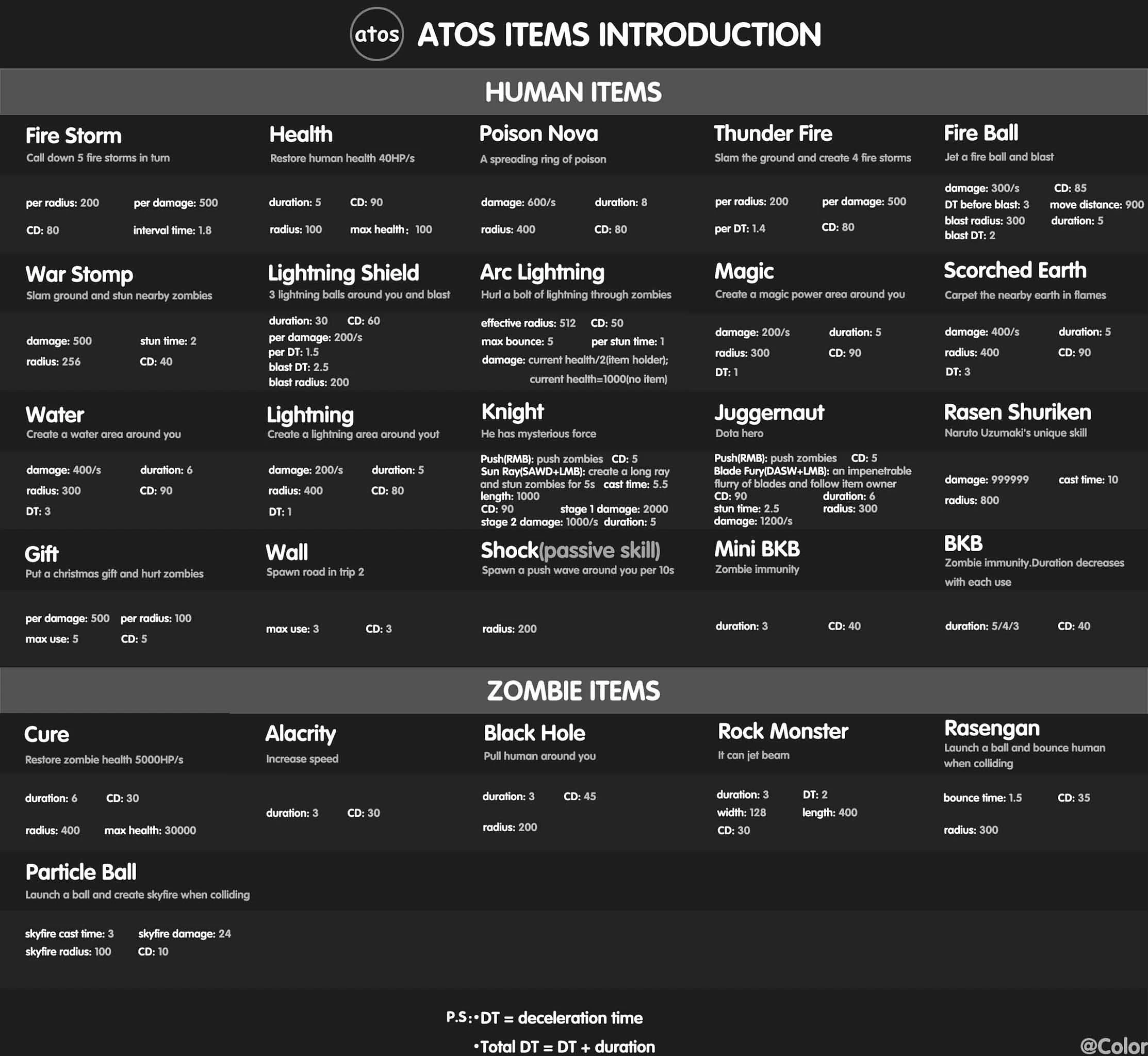Click the Rasen Shuriken item title
The height and width of the screenshot is (1056, 1148).
(x=1017, y=412)
